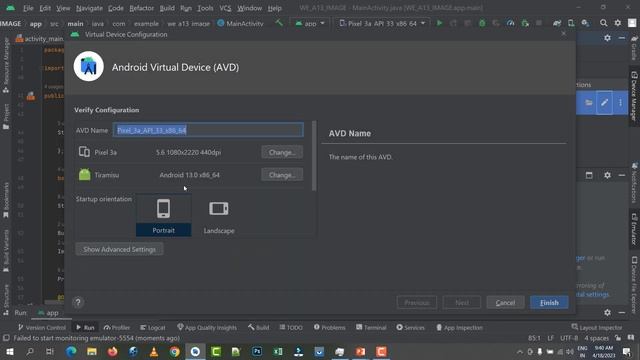
Task: Click the Debug app bug icon
Action: 482,23
